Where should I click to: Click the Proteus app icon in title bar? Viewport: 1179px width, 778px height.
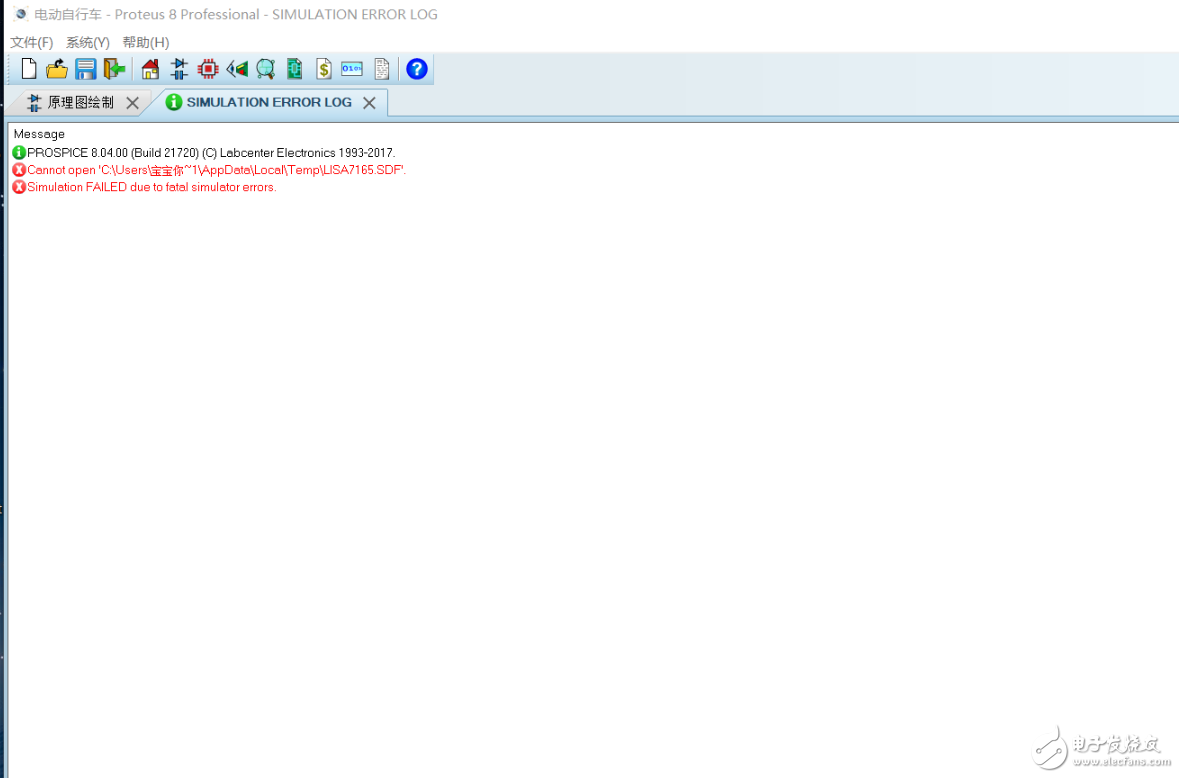pos(20,14)
